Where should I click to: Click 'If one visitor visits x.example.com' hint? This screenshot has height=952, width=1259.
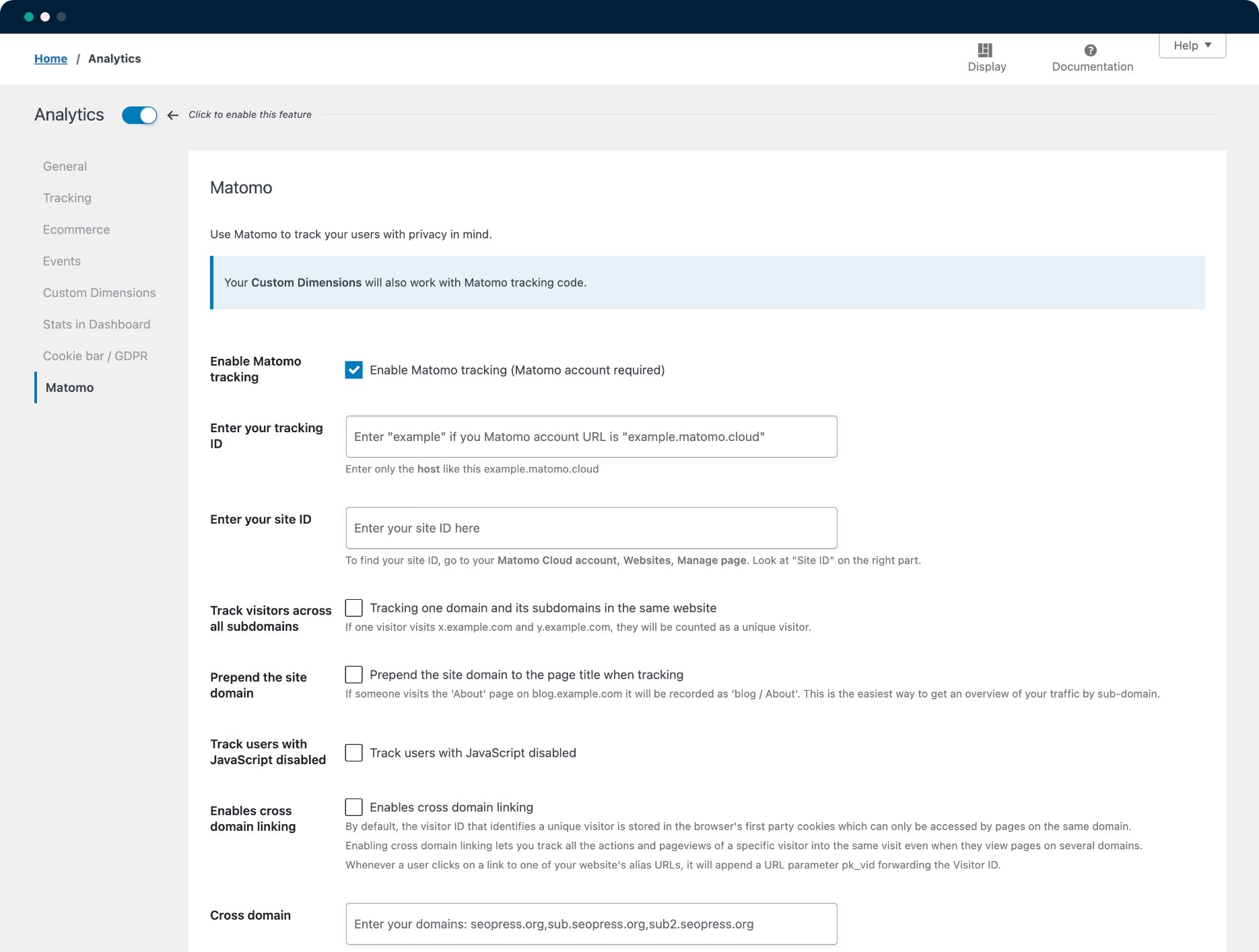(578, 627)
